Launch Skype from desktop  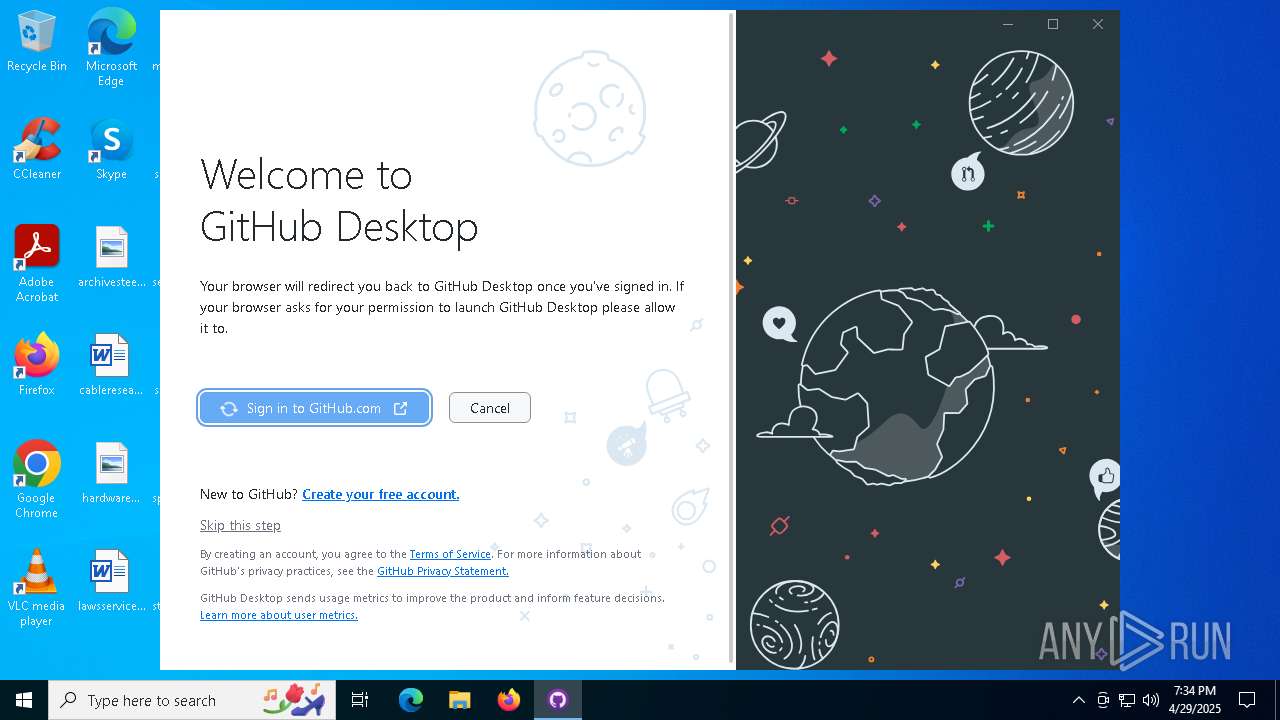click(x=111, y=149)
